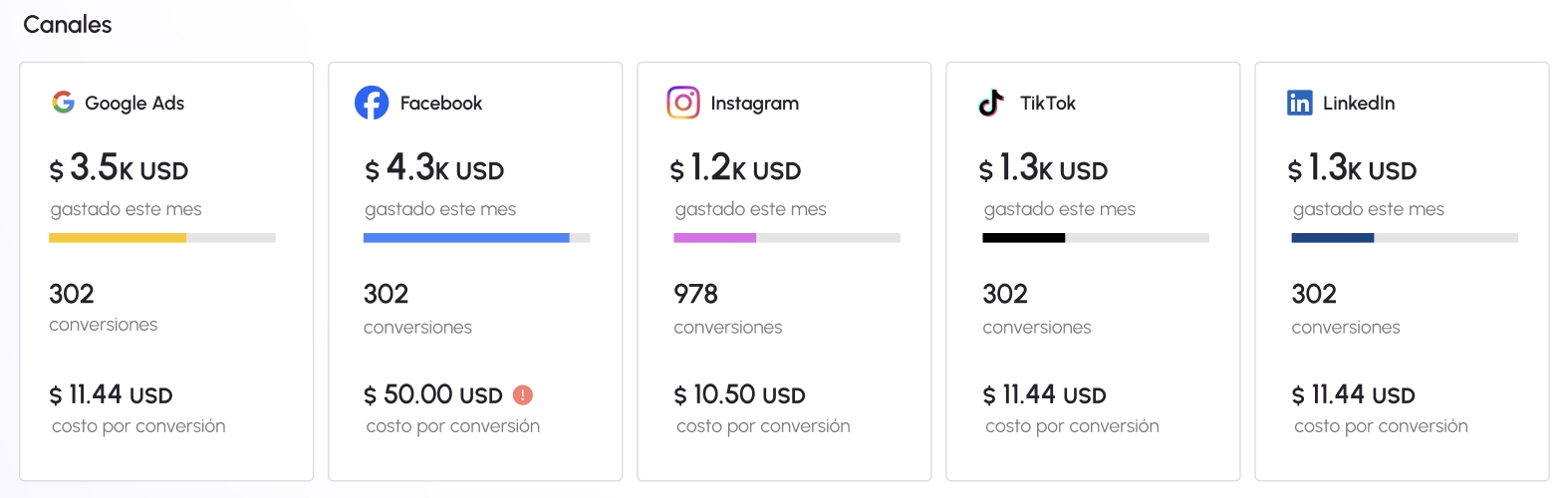Screen dimensions: 1568x498
Task: Select the Instagram channel title
Action: [754, 104]
